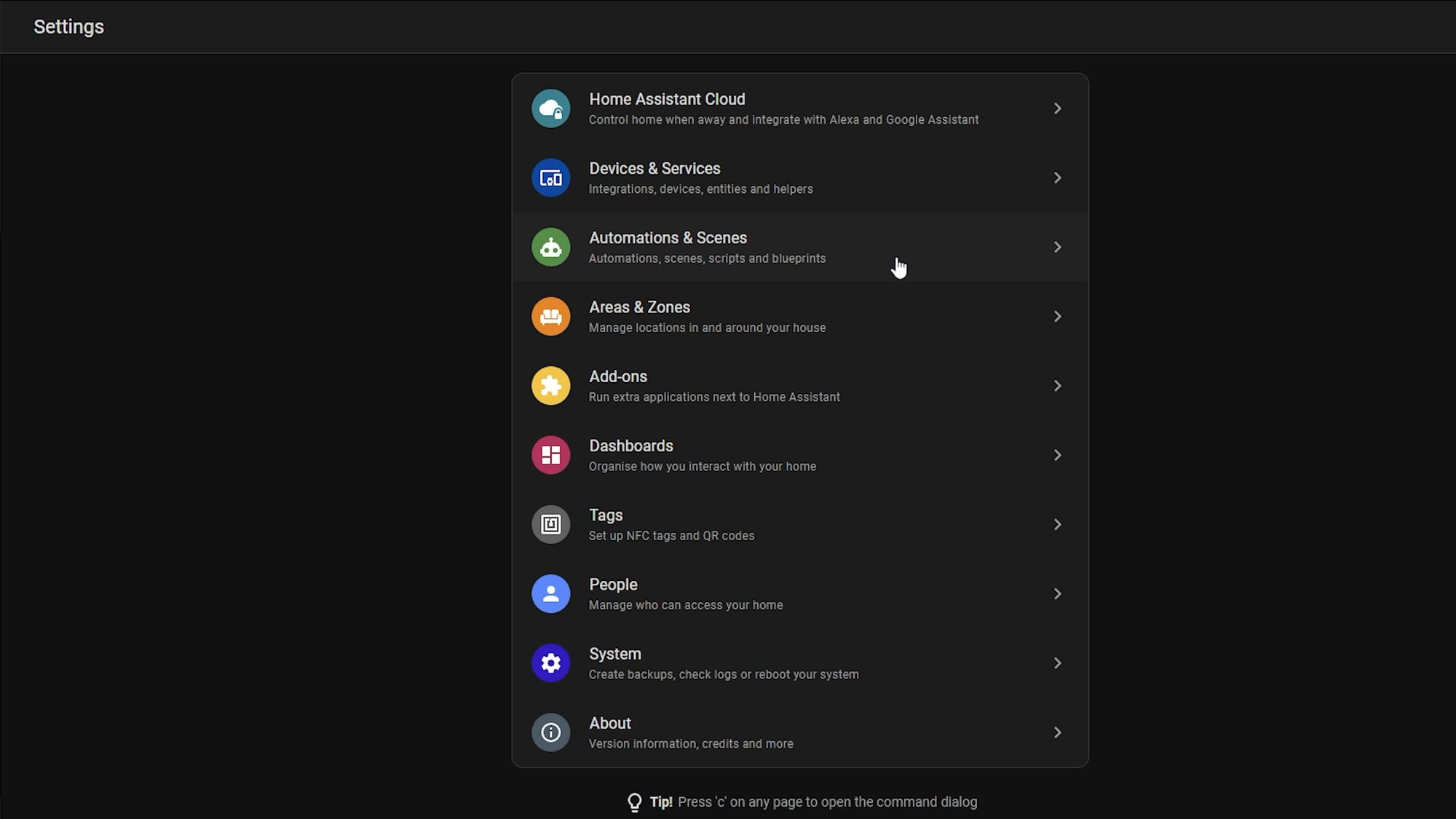This screenshot has height=819, width=1456.
Task: Click the Home Assistant Cloud icon
Action: 550,108
